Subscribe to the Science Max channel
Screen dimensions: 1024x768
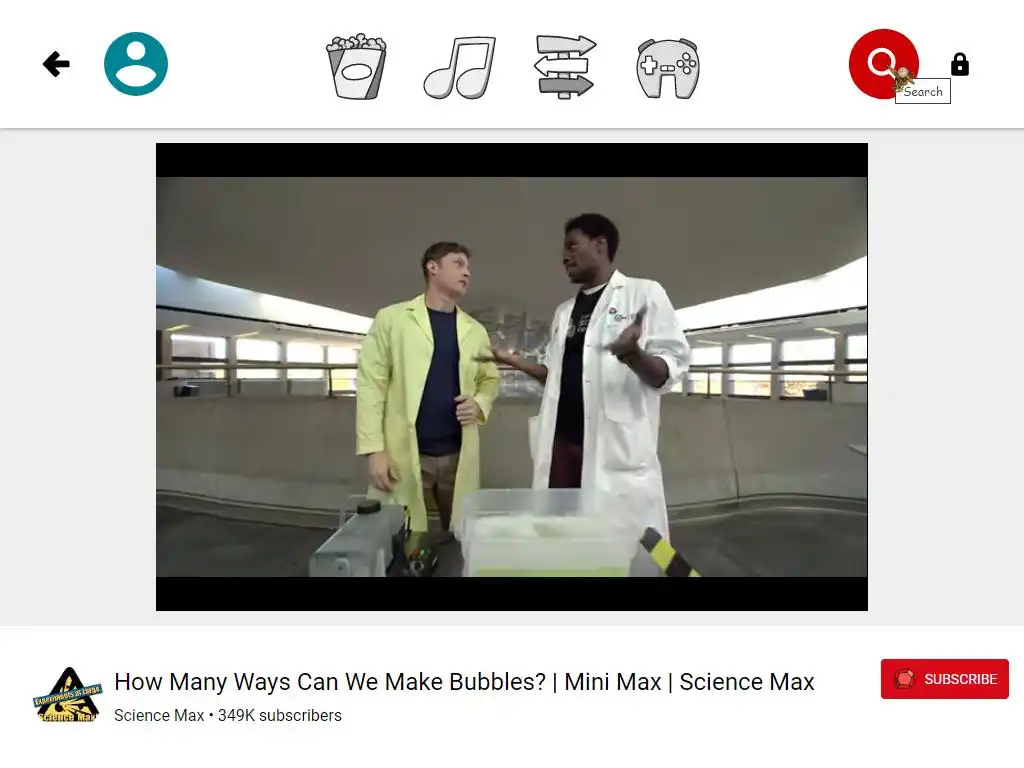tap(944, 679)
